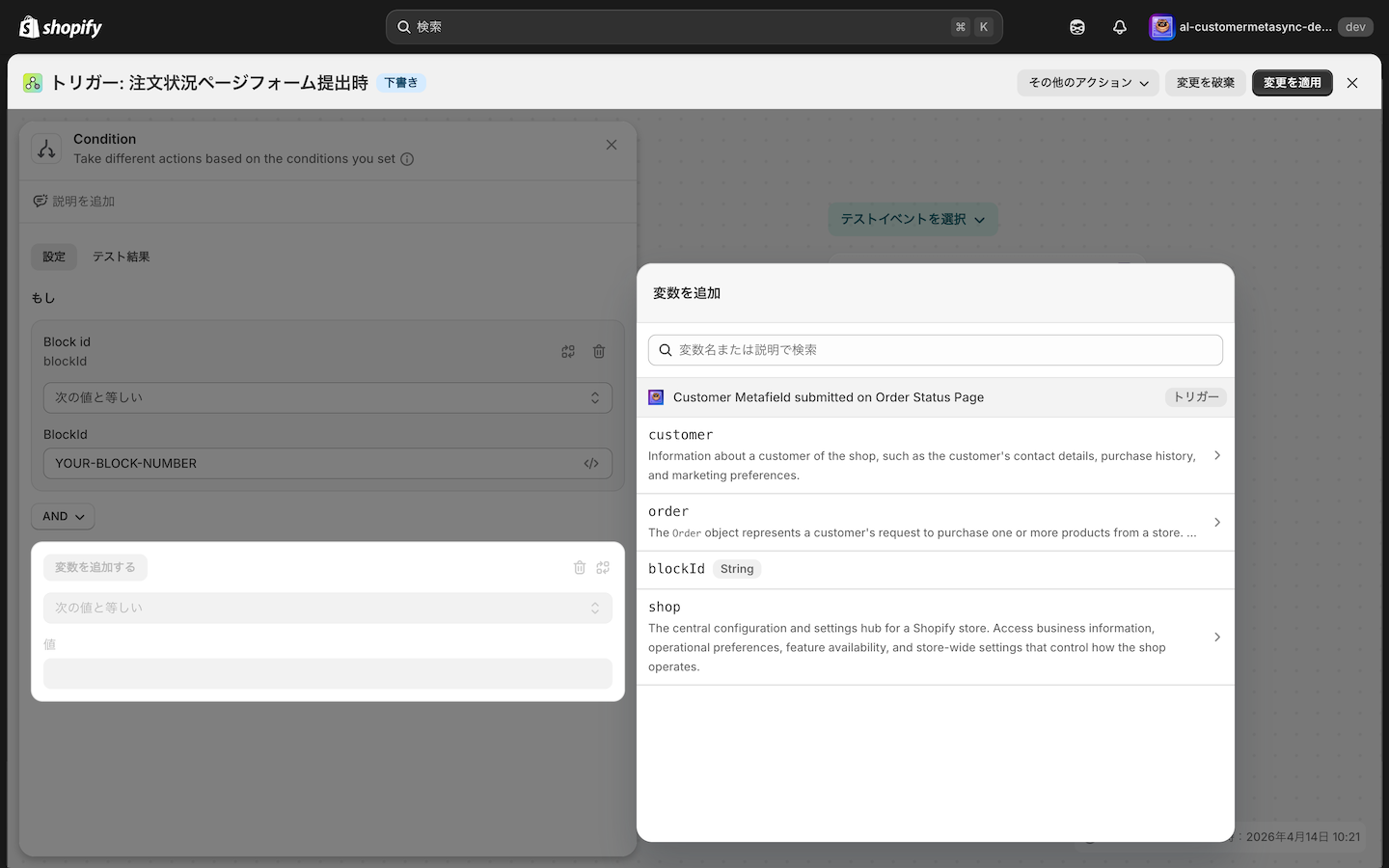Click the trigger app icon beside Customer Metafield
Image resolution: width=1389 pixels, height=868 pixels.
[x=656, y=397]
